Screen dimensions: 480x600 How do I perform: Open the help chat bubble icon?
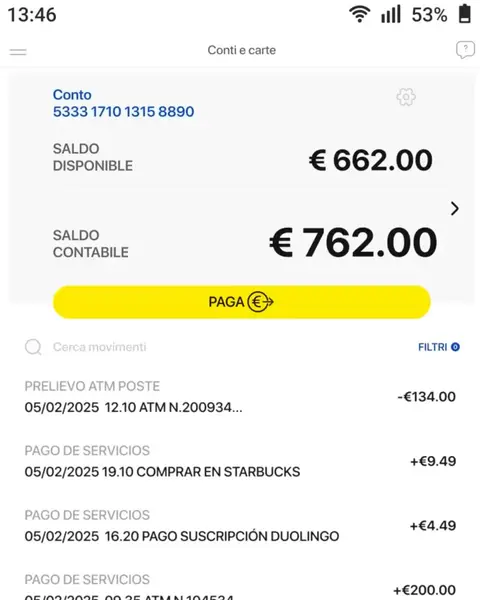point(465,50)
